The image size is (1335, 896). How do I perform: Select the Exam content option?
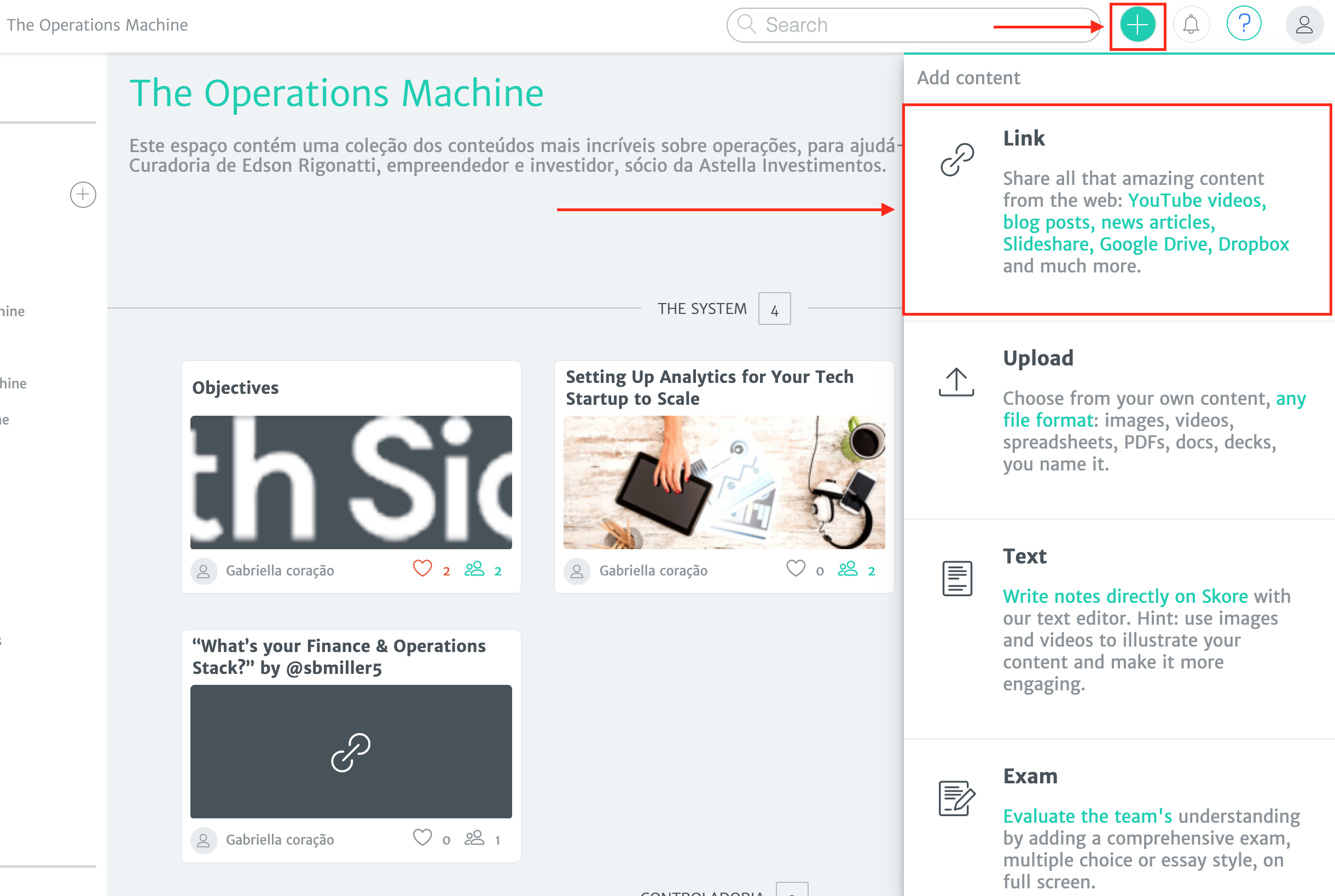[x=1119, y=818]
